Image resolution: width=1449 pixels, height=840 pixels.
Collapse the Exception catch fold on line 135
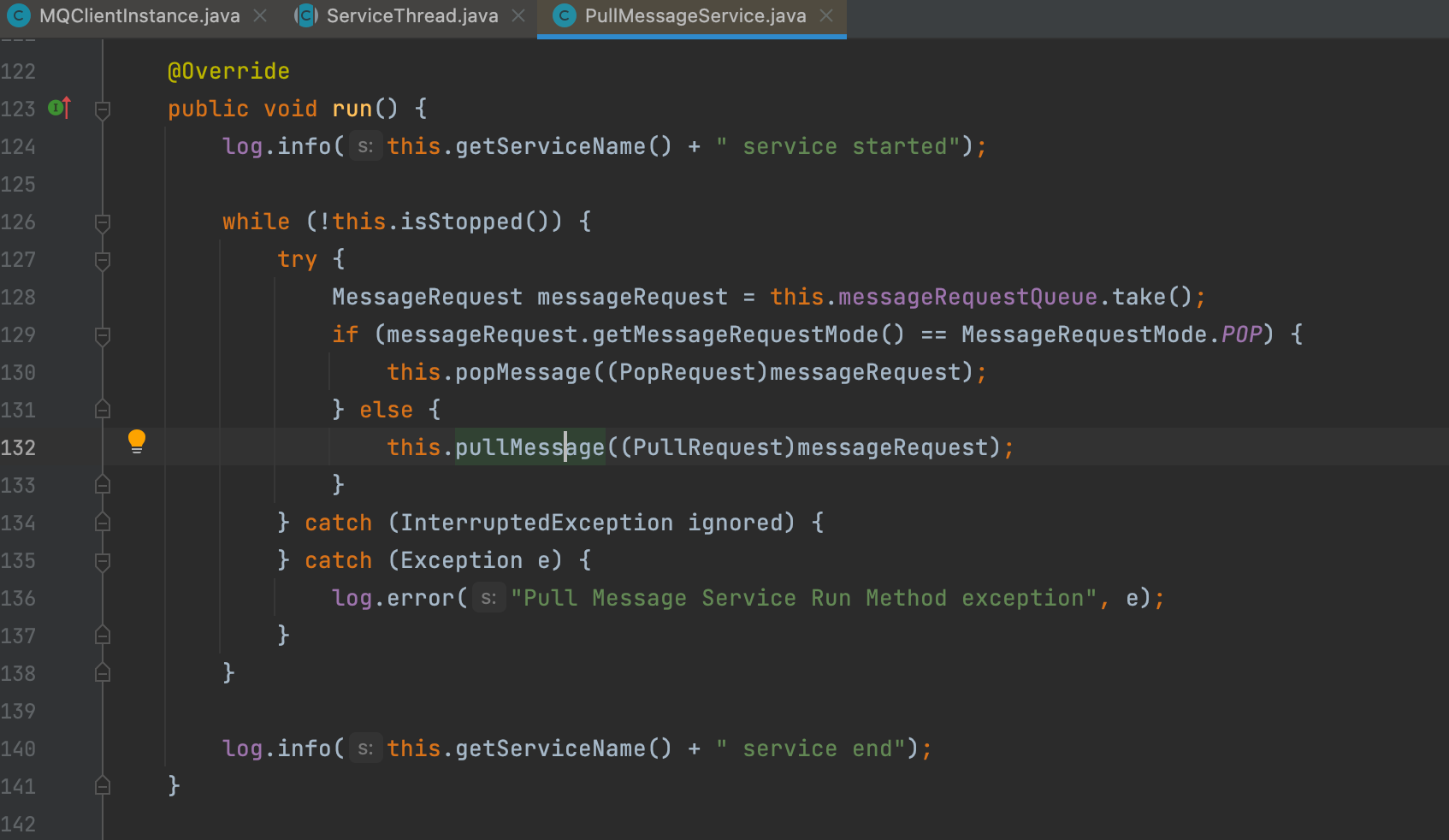coord(103,561)
